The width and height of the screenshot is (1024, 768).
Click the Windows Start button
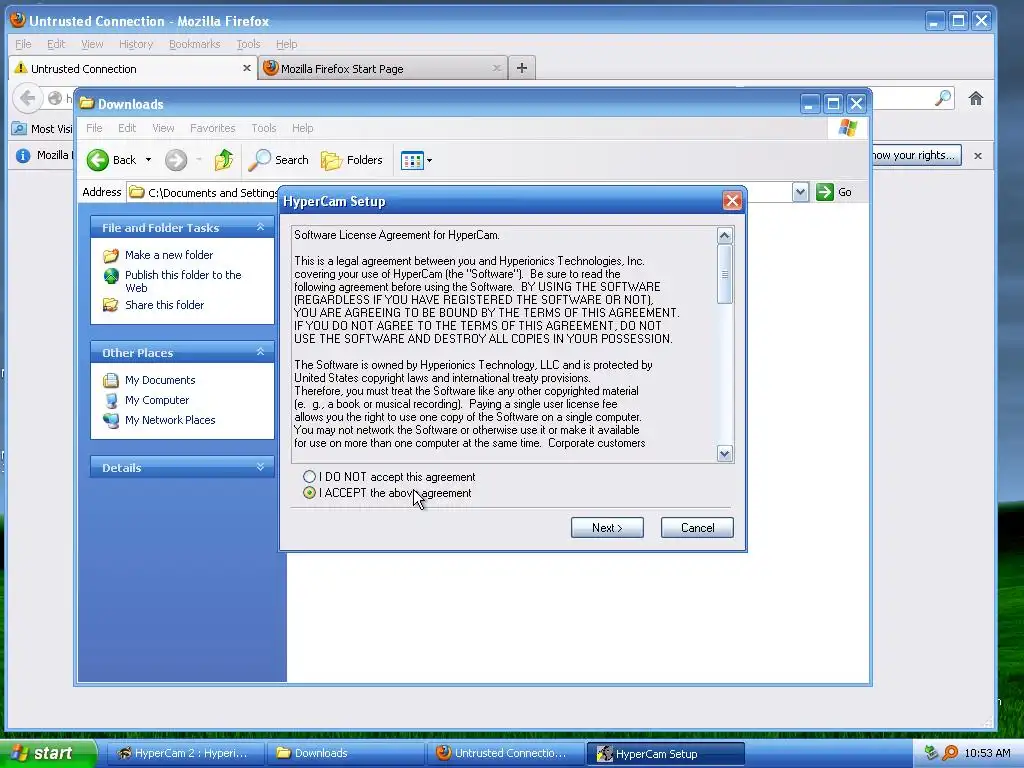48,753
